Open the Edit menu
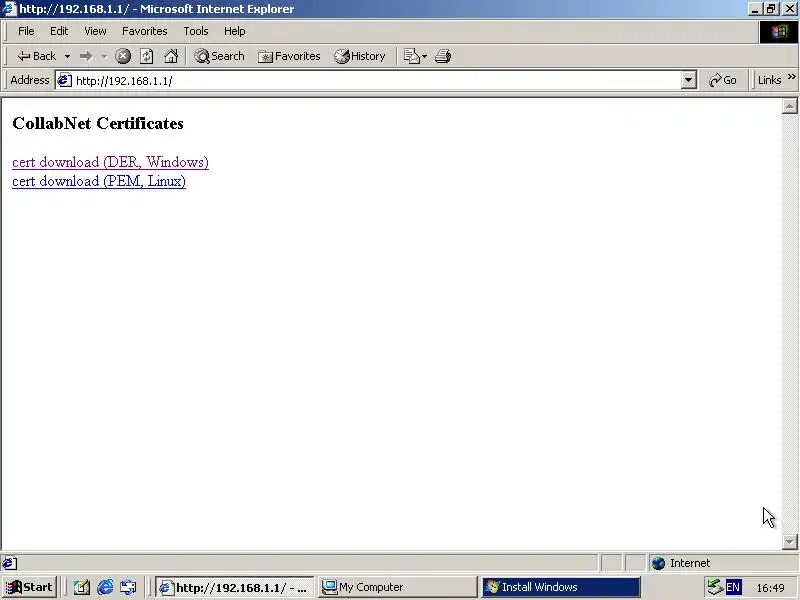The image size is (800, 600). (59, 31)
